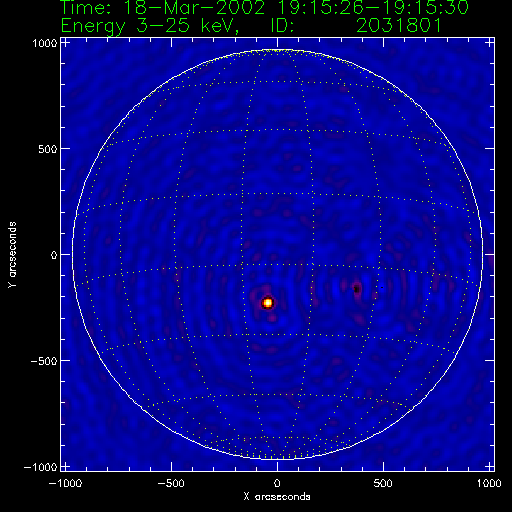
Task: Click the x-axis label 500
Action: pos(383,483)
